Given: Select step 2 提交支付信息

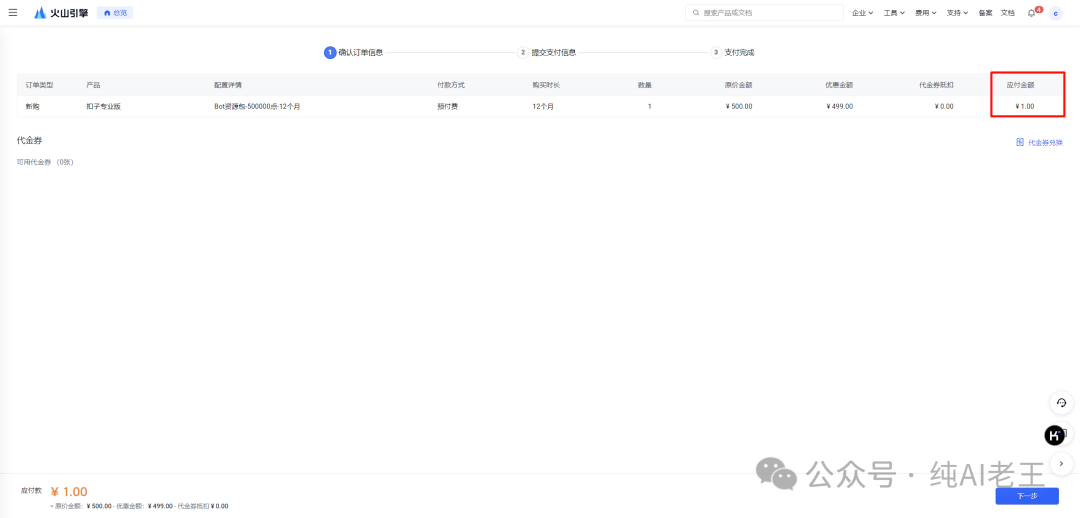Looking at the screenshot, I should [547, 52].
